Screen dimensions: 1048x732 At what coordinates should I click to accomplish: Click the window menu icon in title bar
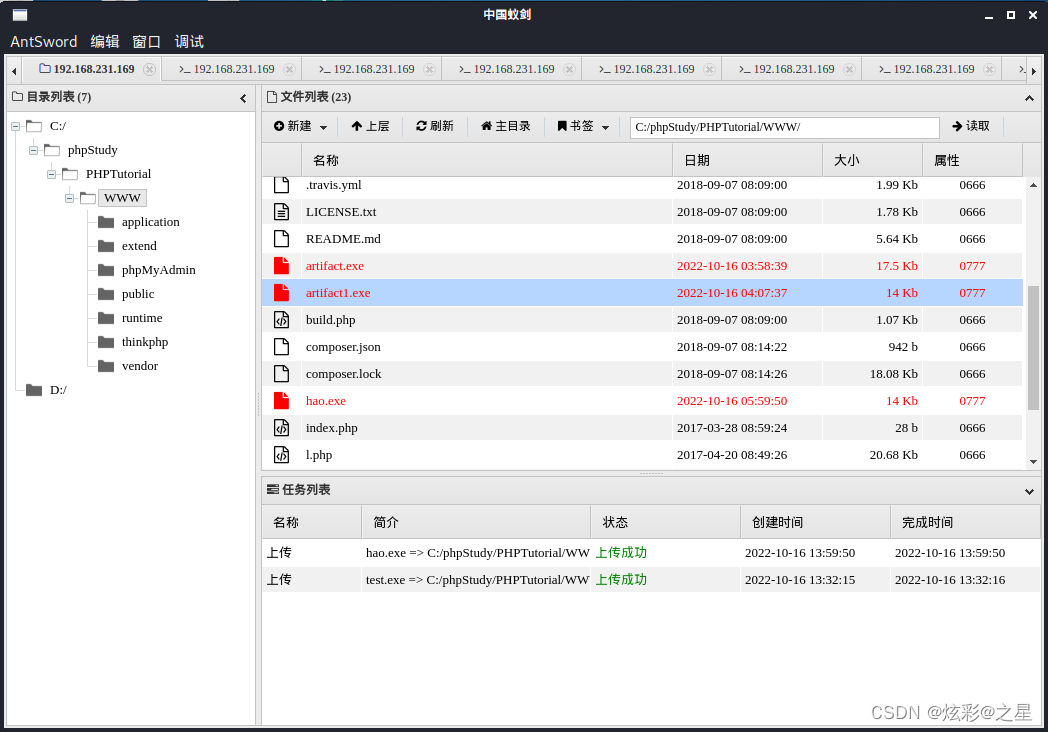tap(20, 15)
